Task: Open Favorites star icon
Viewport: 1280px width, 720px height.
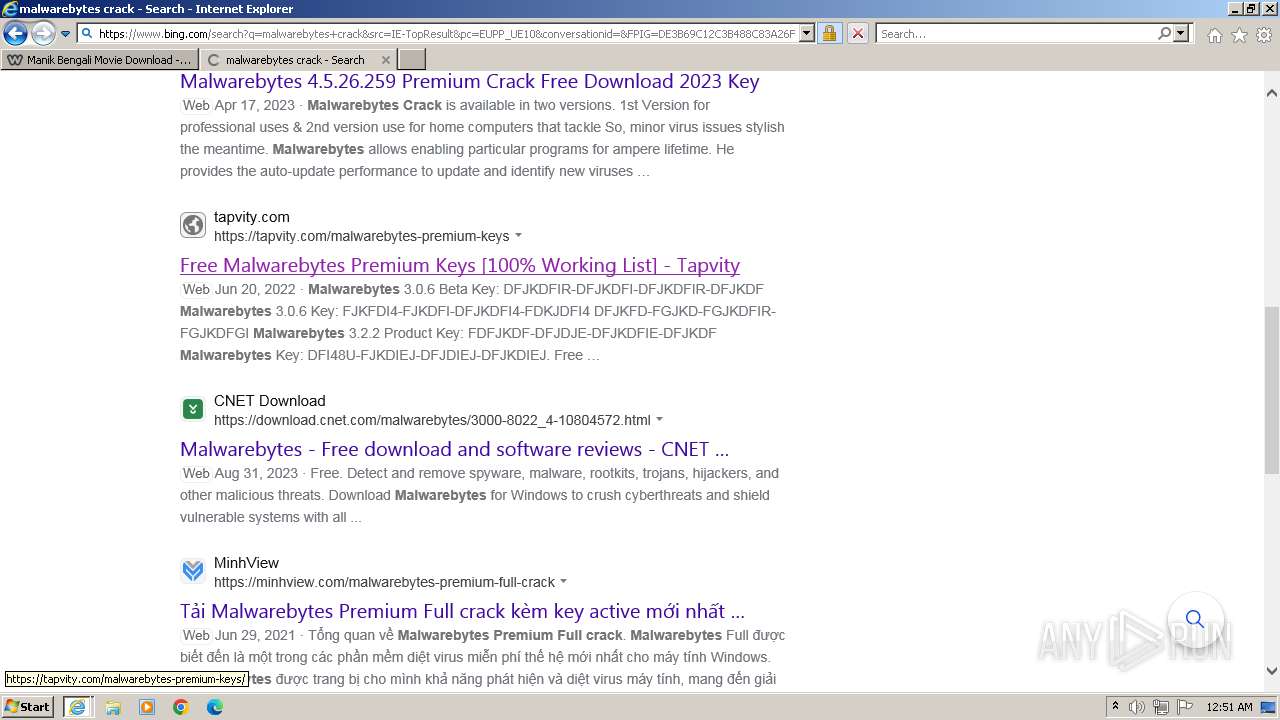Action: coord(1239,35)
